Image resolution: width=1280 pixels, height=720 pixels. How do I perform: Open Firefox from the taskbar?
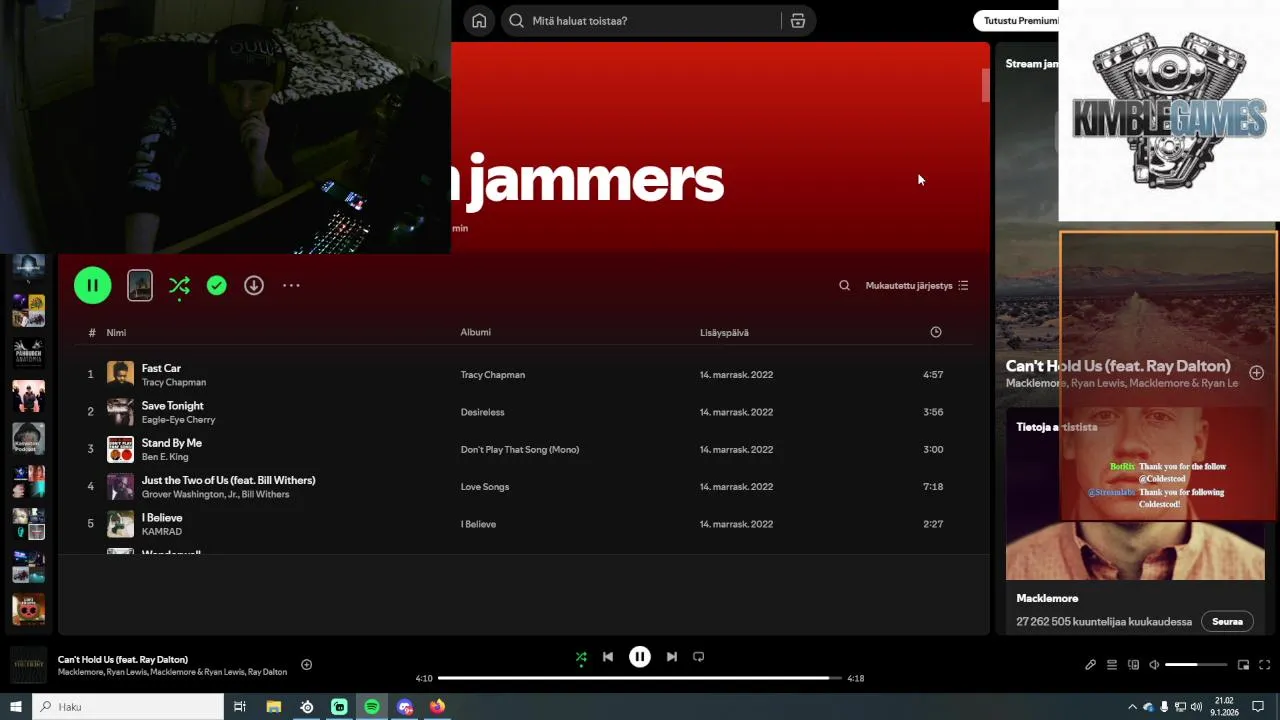click(x=437, y=707)
